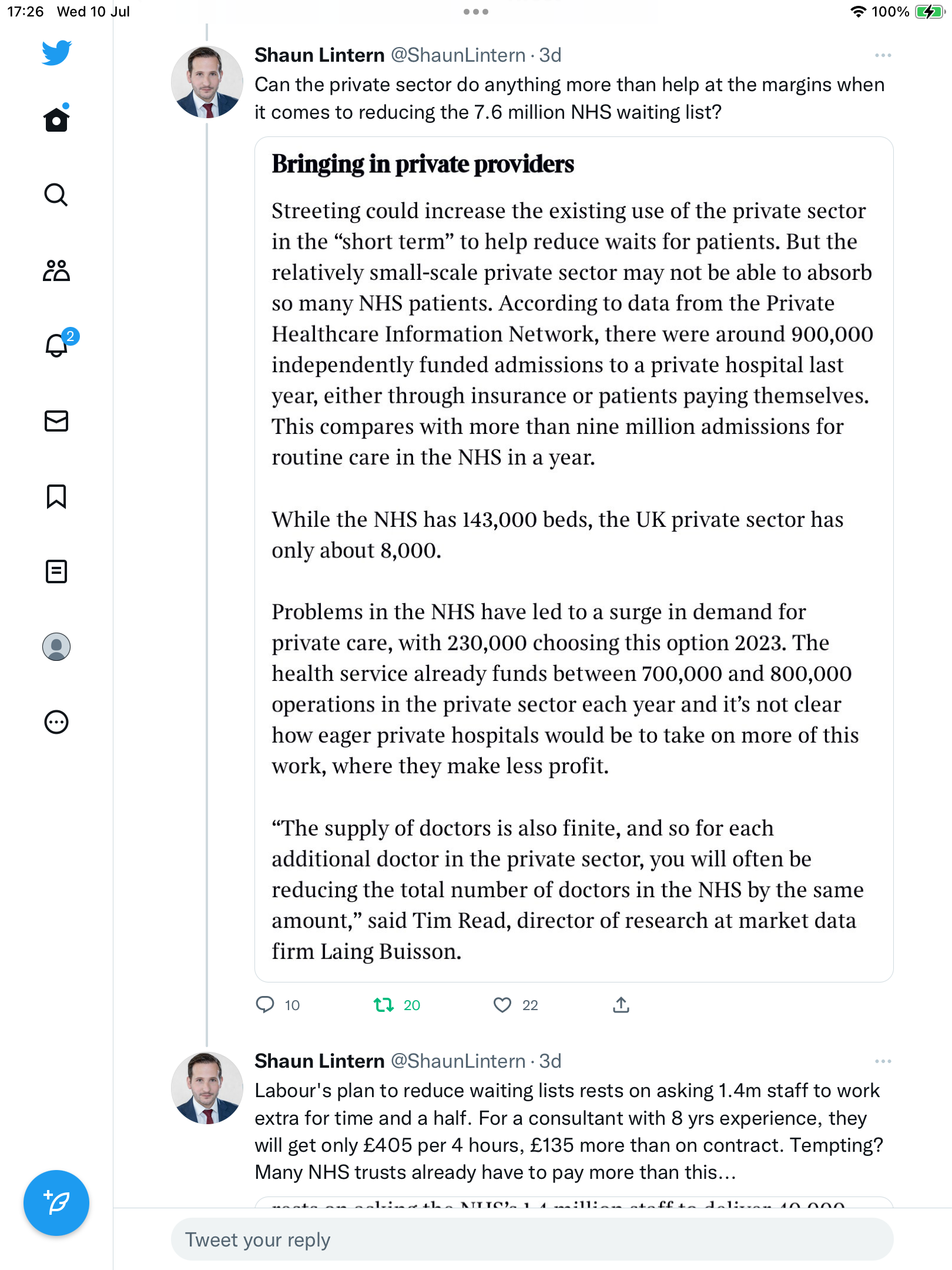Open the Messages envelope icon

pos(56,421)
